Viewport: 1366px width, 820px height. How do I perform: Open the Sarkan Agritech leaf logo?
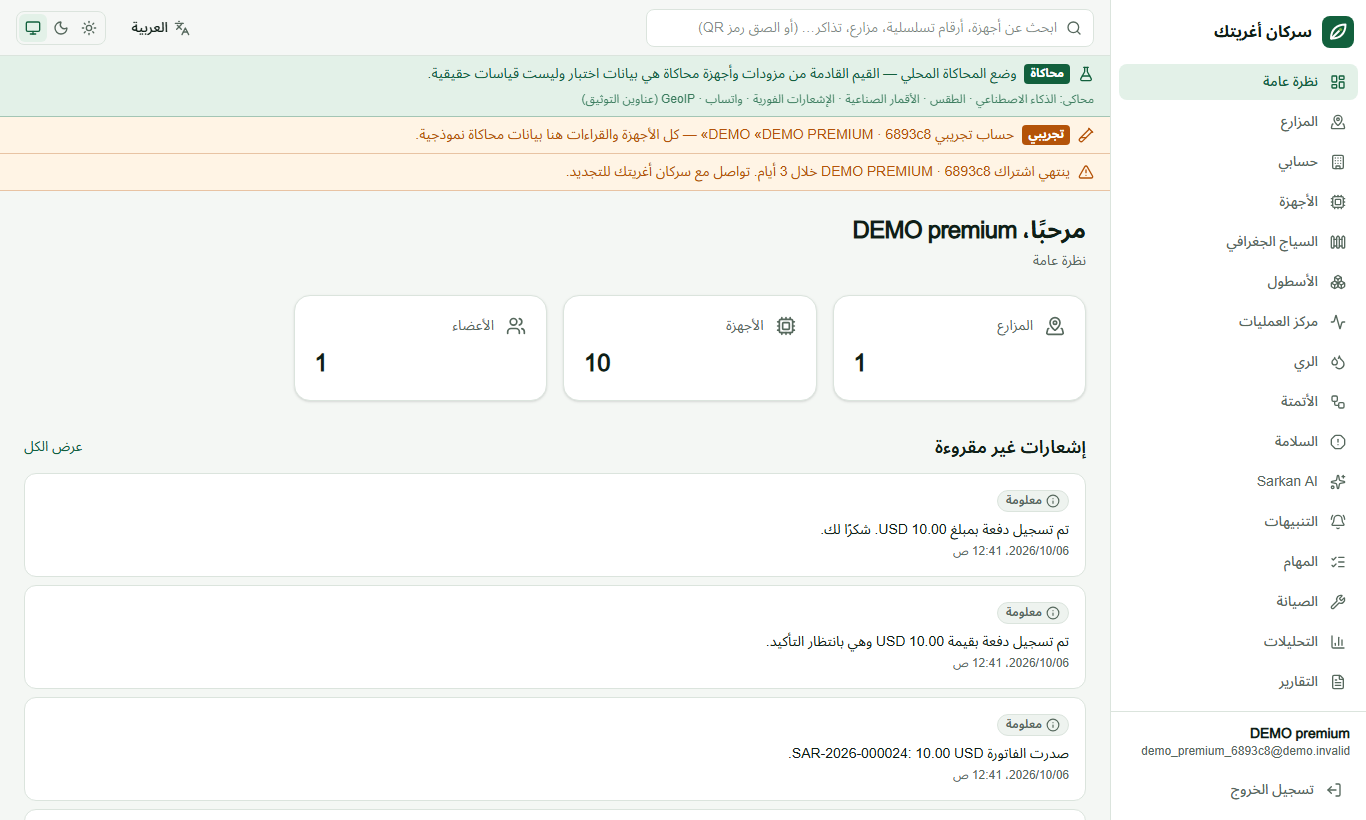(x=1337, y=32)
